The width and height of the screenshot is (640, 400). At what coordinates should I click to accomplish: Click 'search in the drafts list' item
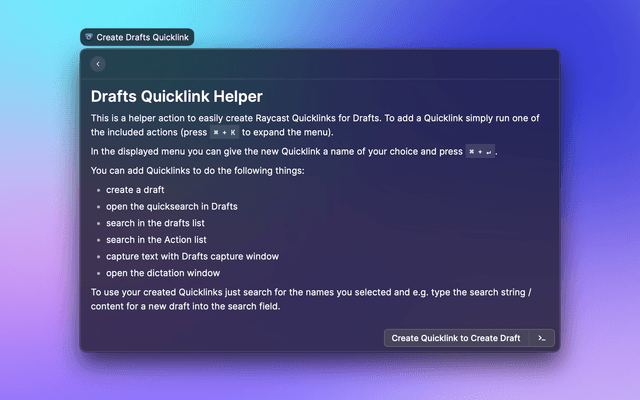155,222
